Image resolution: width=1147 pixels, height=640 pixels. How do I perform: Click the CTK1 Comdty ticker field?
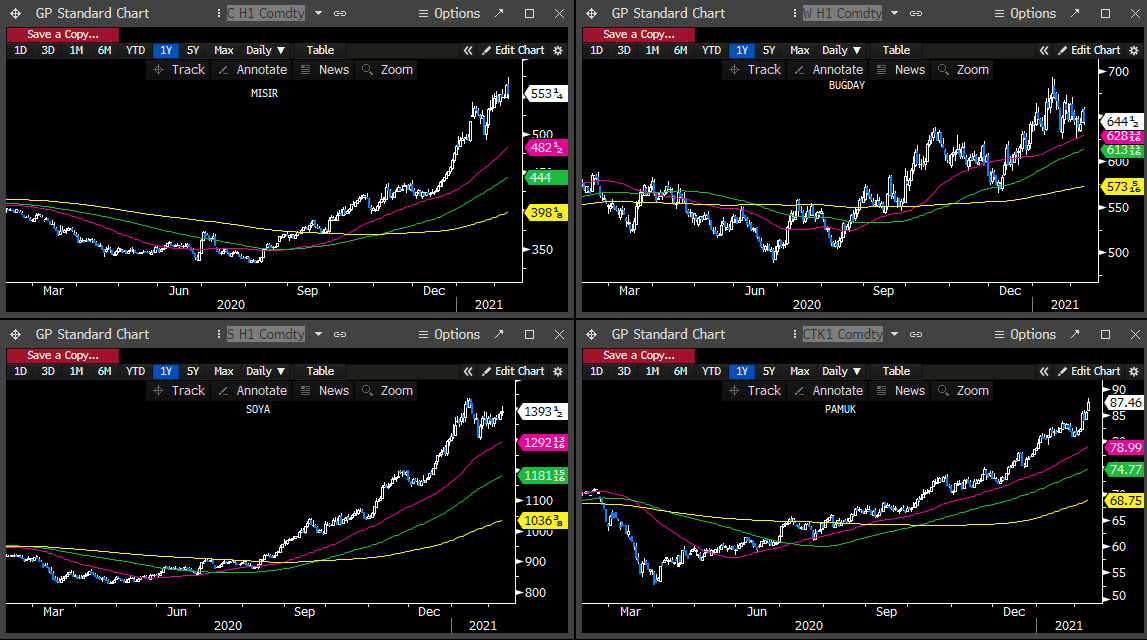pyautogui.click(x=843, y=334)
